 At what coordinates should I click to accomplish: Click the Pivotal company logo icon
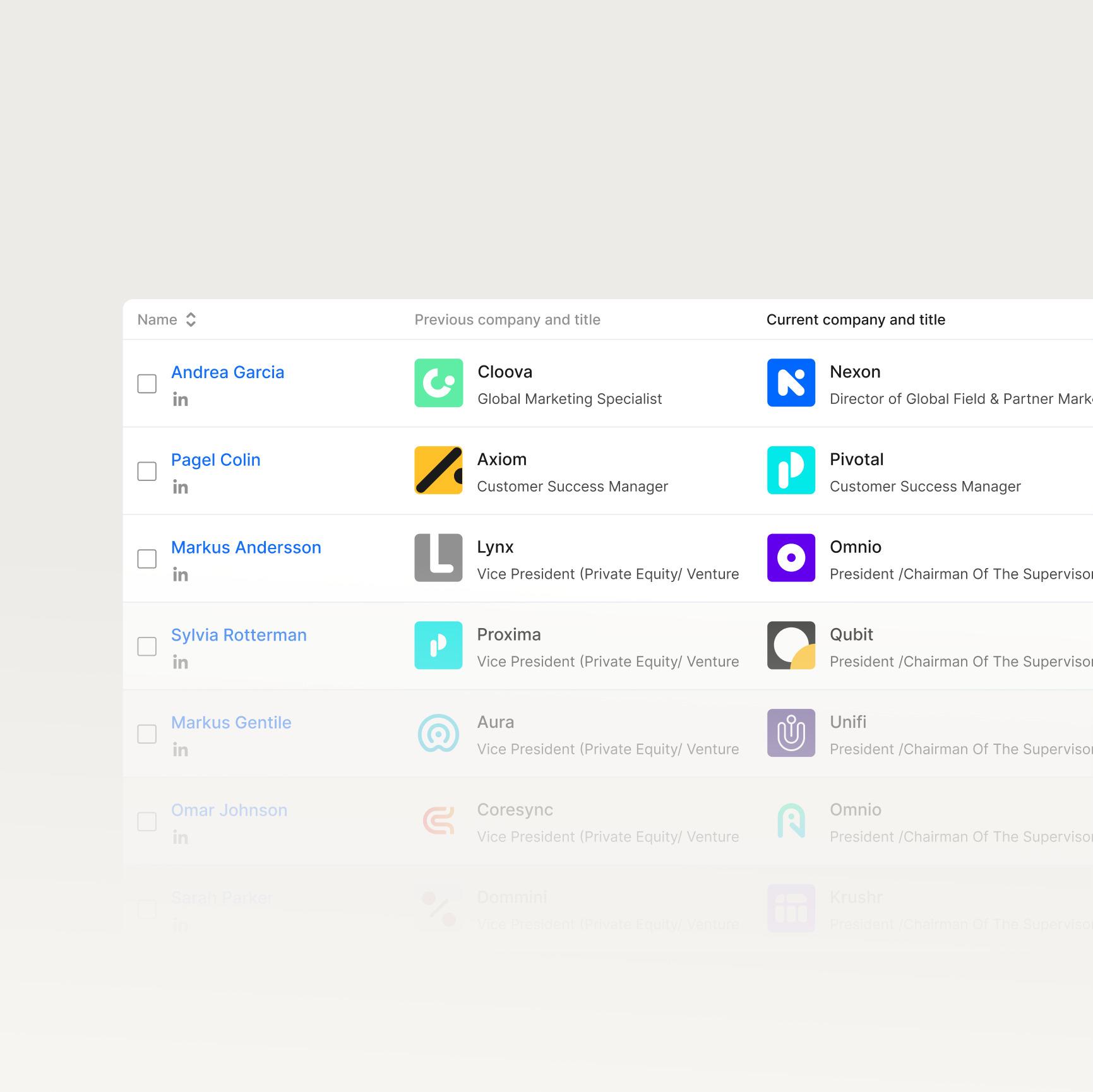pyautogui.click(x=791, y=470)
